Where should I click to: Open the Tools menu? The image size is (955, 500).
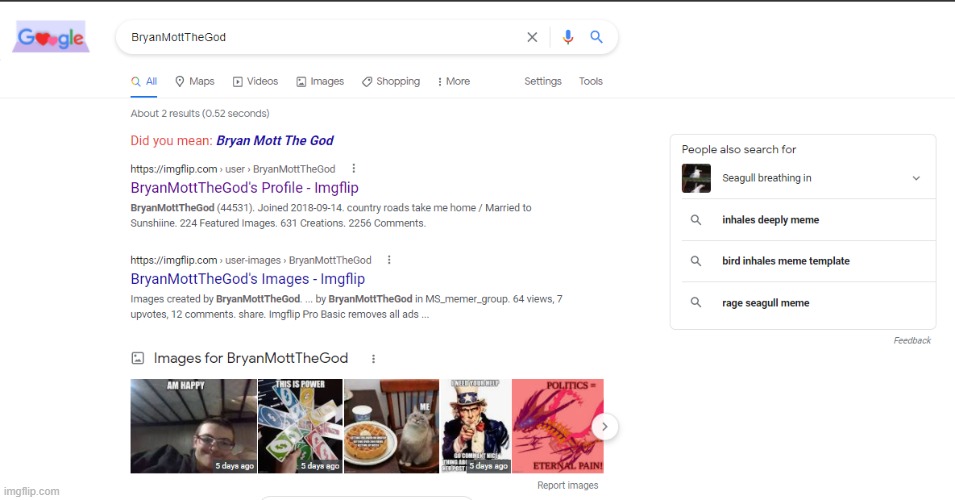click(591, 81)
